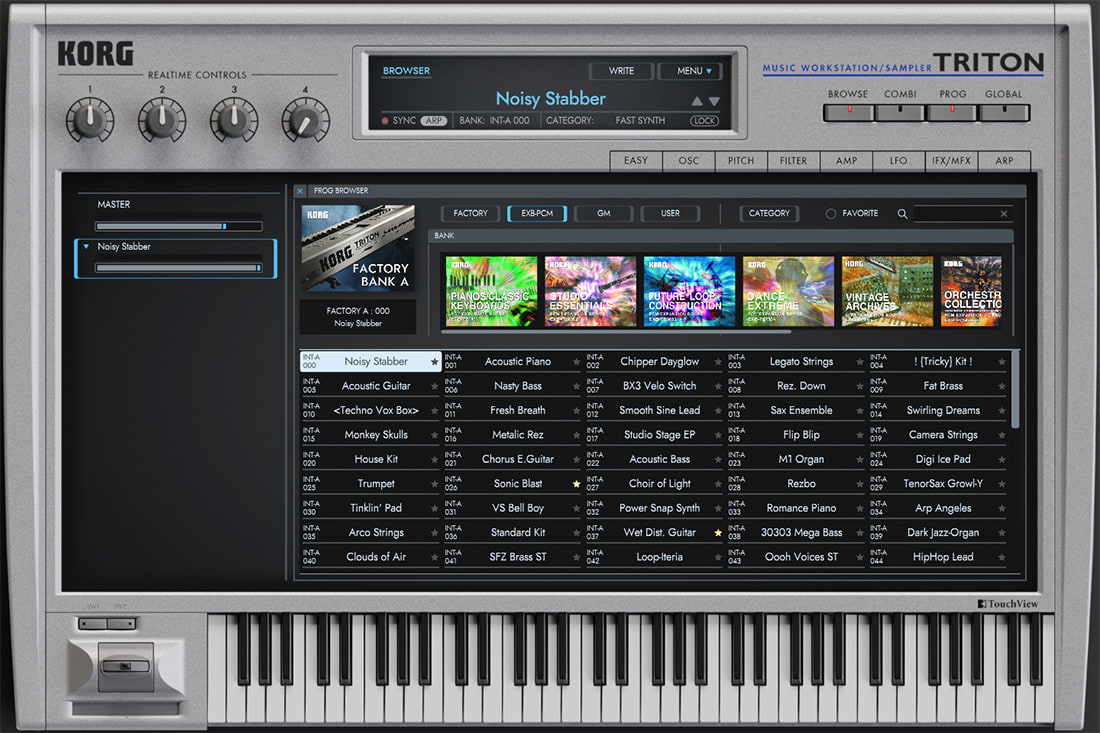The image size is (1100, 733).
Task: Favorite the Noisy Stabber star
Action: 434,362
